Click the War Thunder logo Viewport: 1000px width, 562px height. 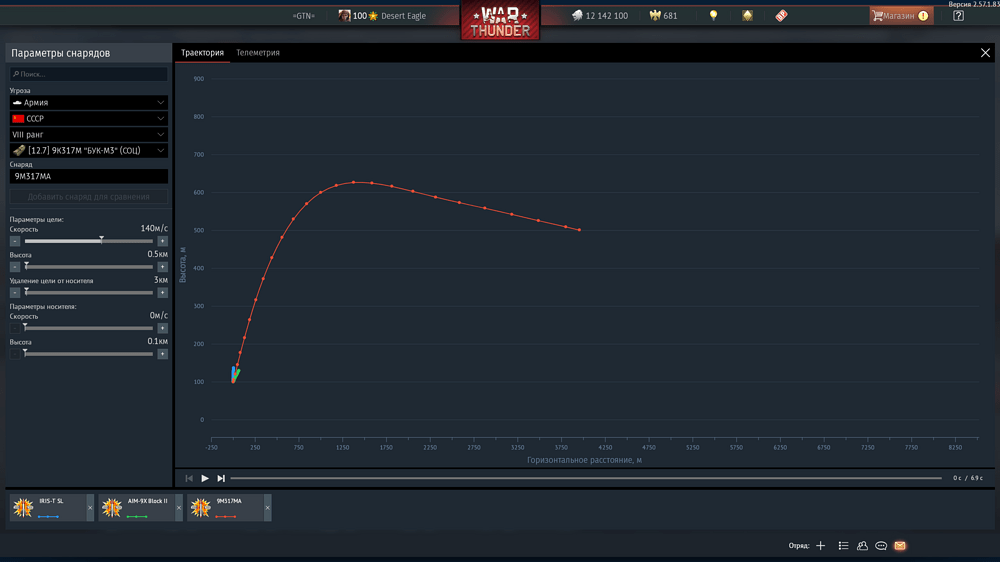click(500, 21)
